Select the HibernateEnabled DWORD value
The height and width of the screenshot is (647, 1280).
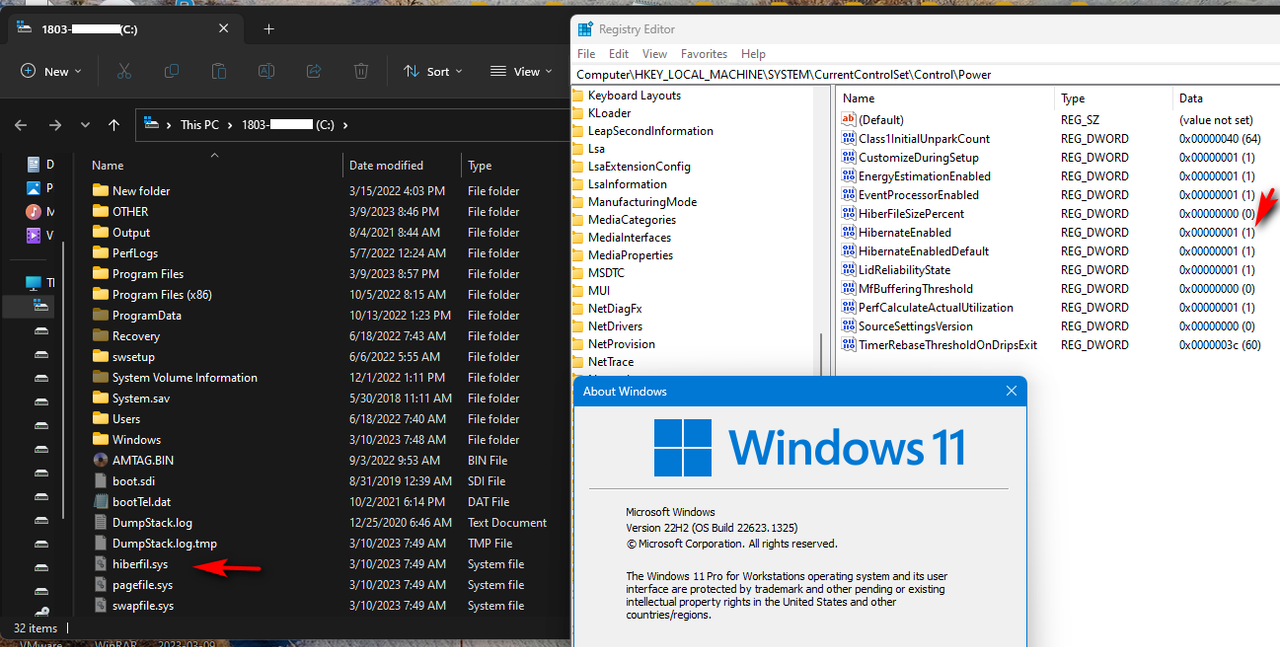[x=905, y=232]
